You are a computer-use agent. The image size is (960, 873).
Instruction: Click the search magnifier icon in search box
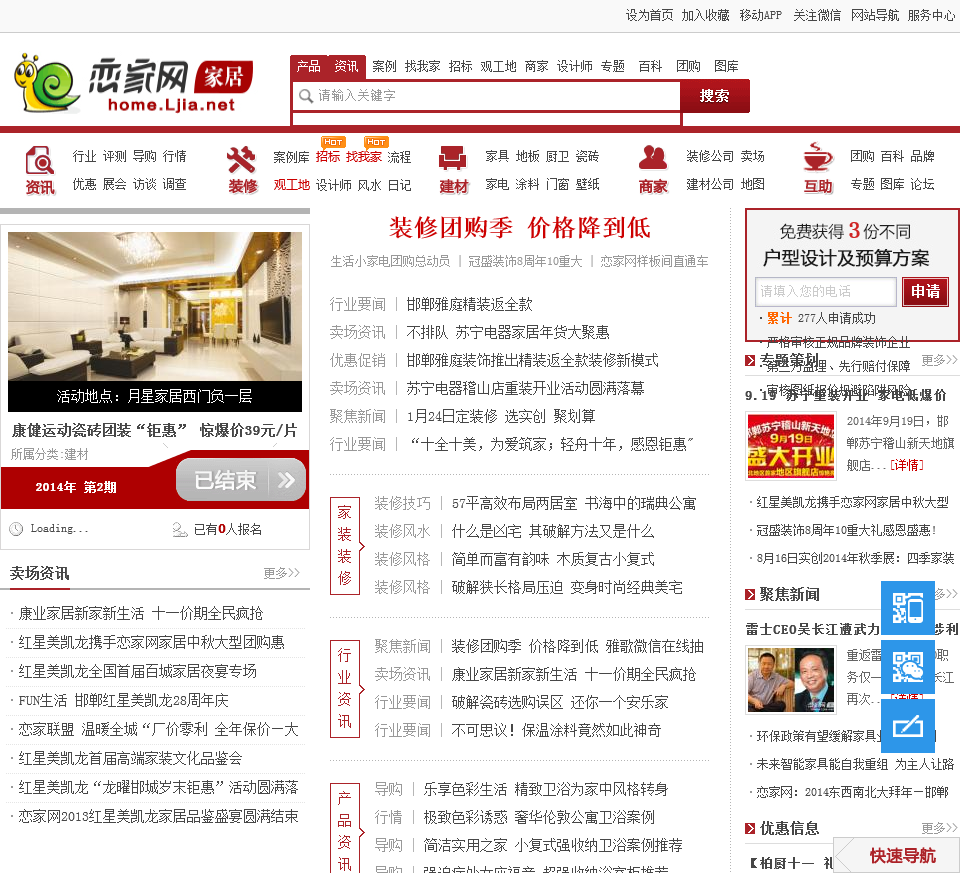click(x=305, y=96)
